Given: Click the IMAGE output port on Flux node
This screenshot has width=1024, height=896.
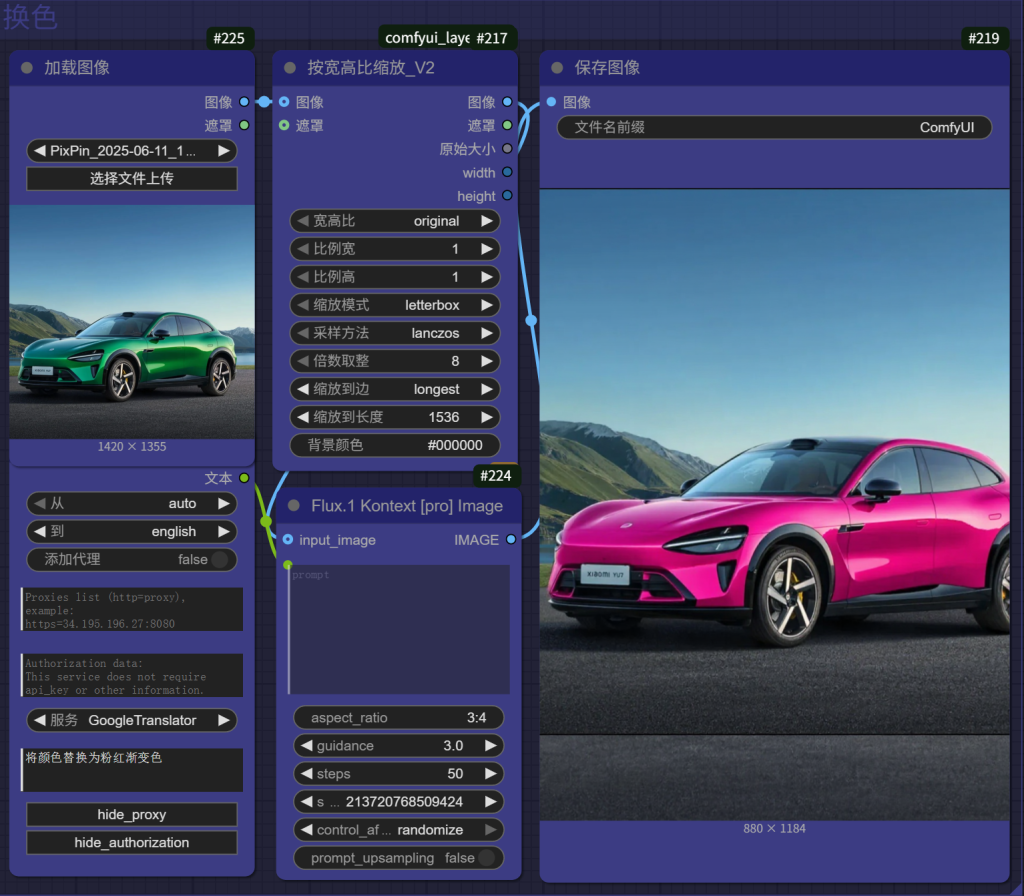Looking at the screenshot, I should [x=511, y=540].
